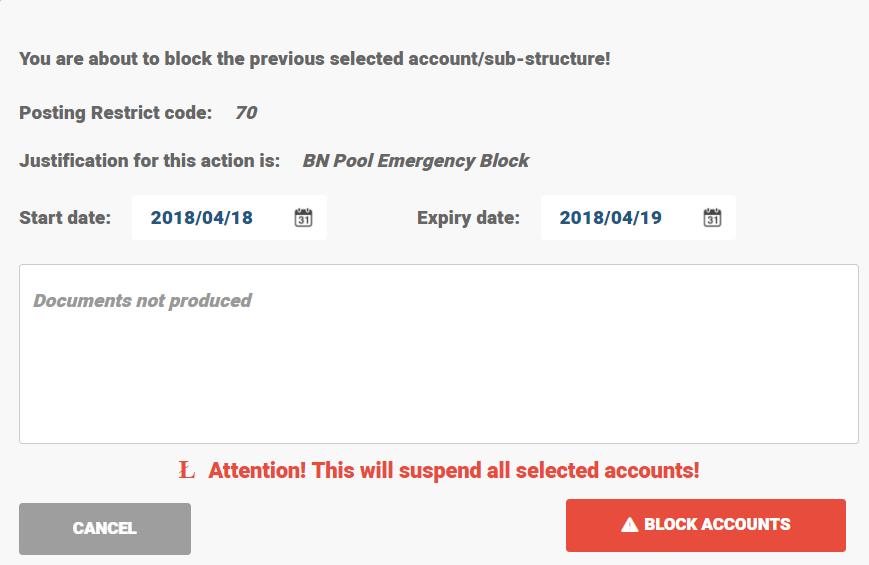Viewport: 869px width, 565px height.
Task: Click the 'BN Pool Emergency Block' justification text
Action: (416, 161)
